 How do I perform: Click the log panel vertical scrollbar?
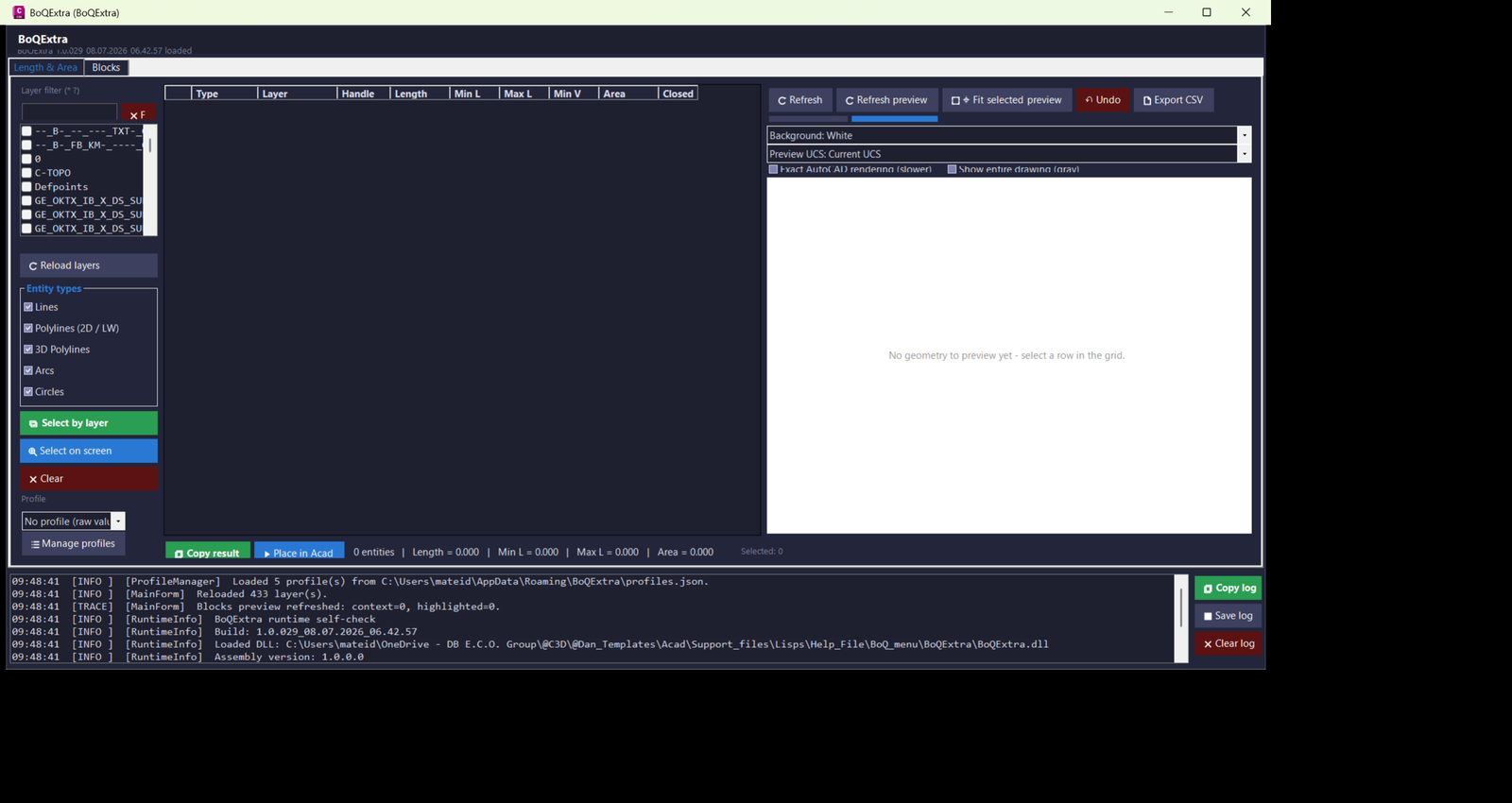coord(1181,618)
